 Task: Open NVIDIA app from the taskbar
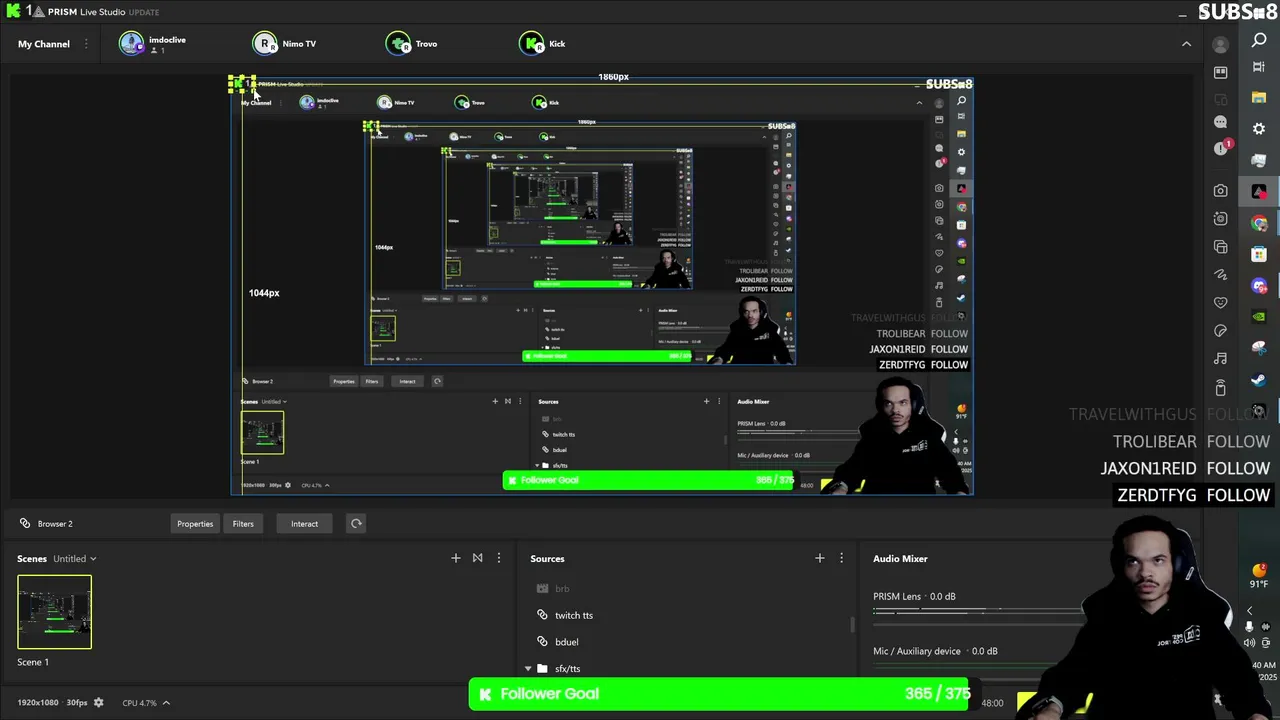pos(1259,317)
